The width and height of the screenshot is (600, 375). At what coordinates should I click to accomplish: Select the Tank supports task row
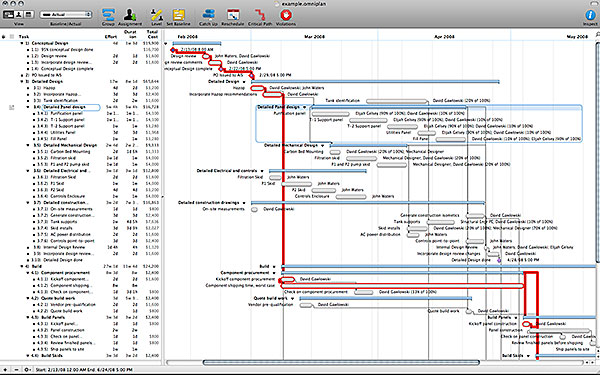(80, 222)
